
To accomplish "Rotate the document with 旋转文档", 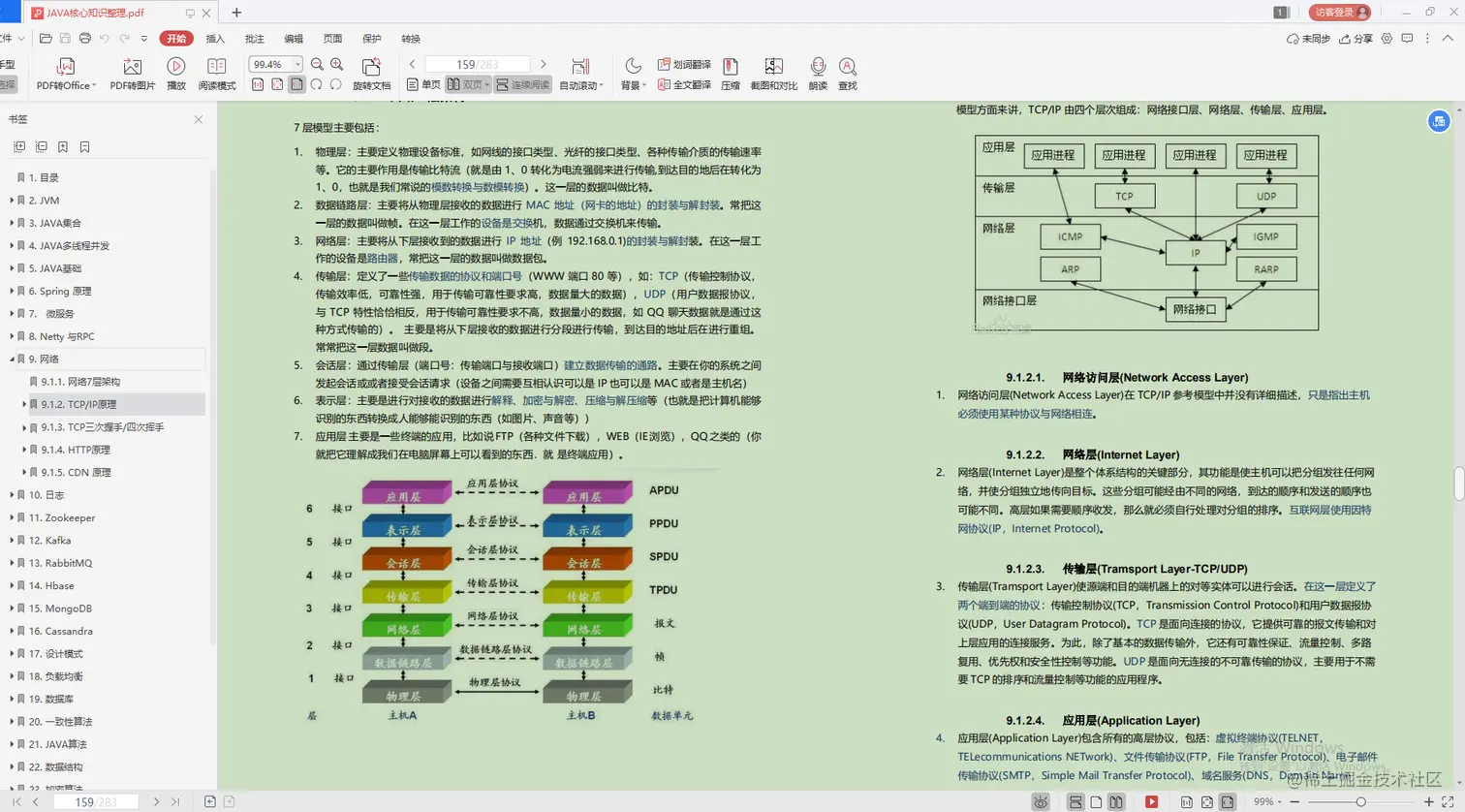I will click(x=371, y=71).
